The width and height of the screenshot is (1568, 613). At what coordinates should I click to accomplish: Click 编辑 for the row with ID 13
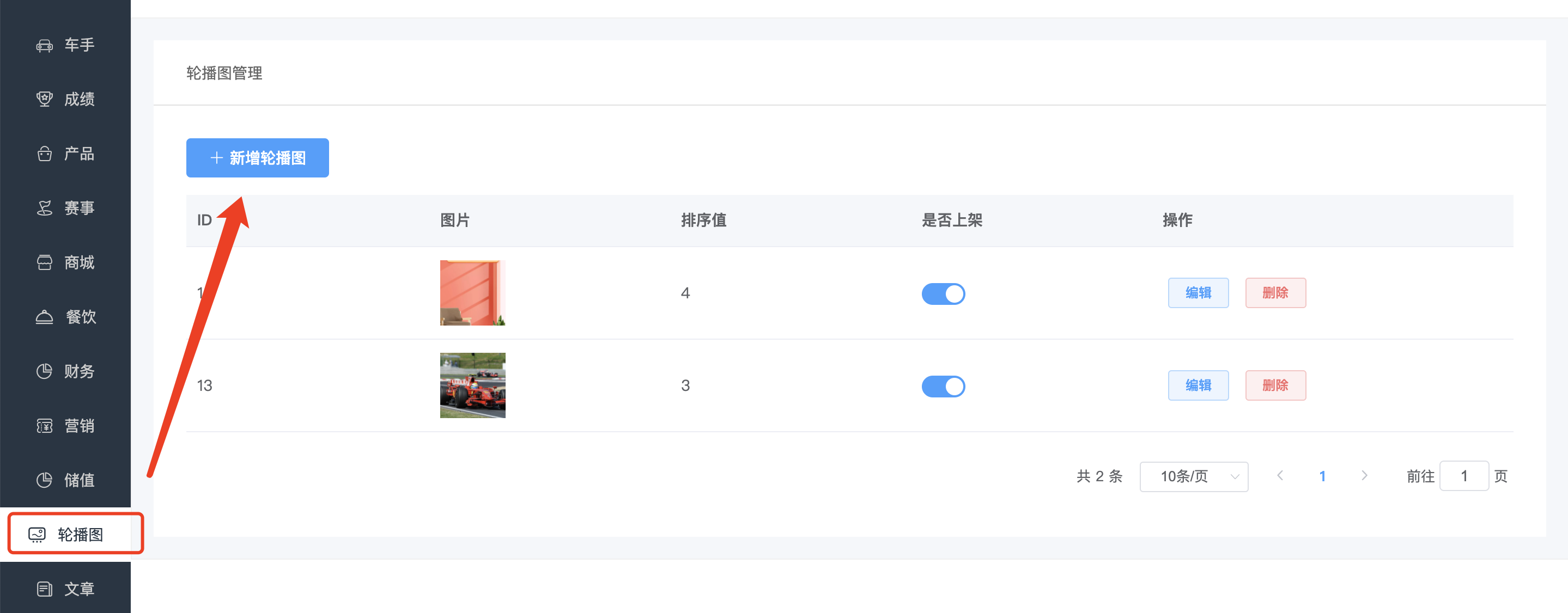point(1198,385)
